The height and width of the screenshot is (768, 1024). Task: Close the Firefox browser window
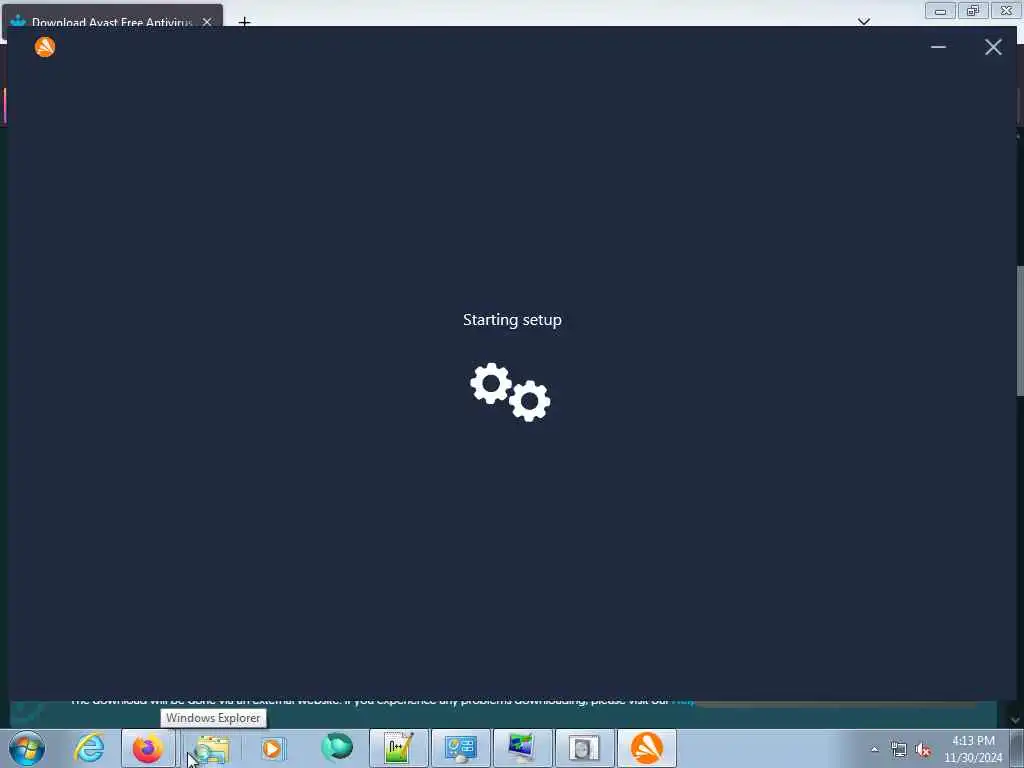(x=1006, y=10)
